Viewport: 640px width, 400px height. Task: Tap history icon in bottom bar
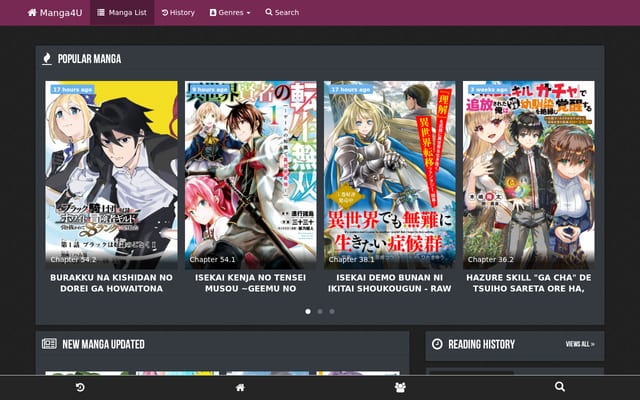click(x=80, y=387)
